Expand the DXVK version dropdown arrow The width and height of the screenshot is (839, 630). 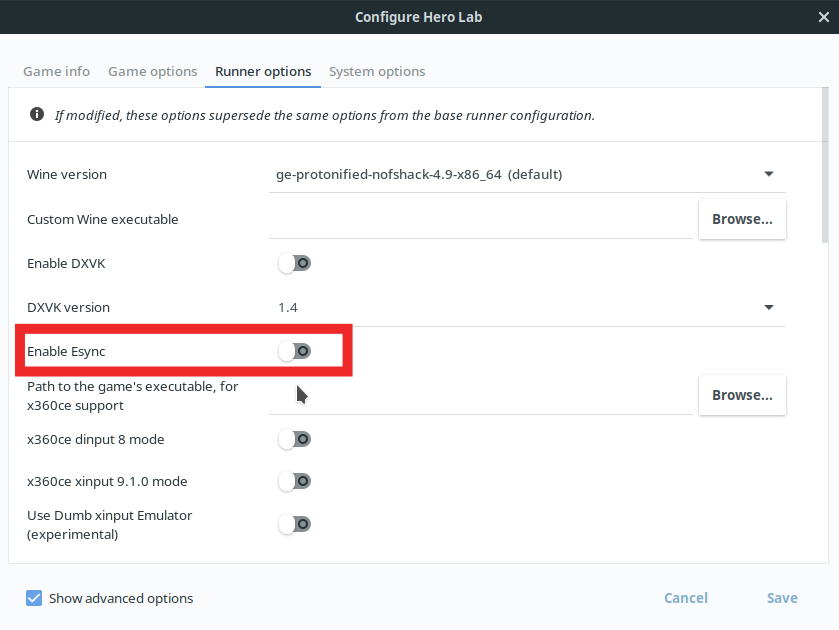769,307
